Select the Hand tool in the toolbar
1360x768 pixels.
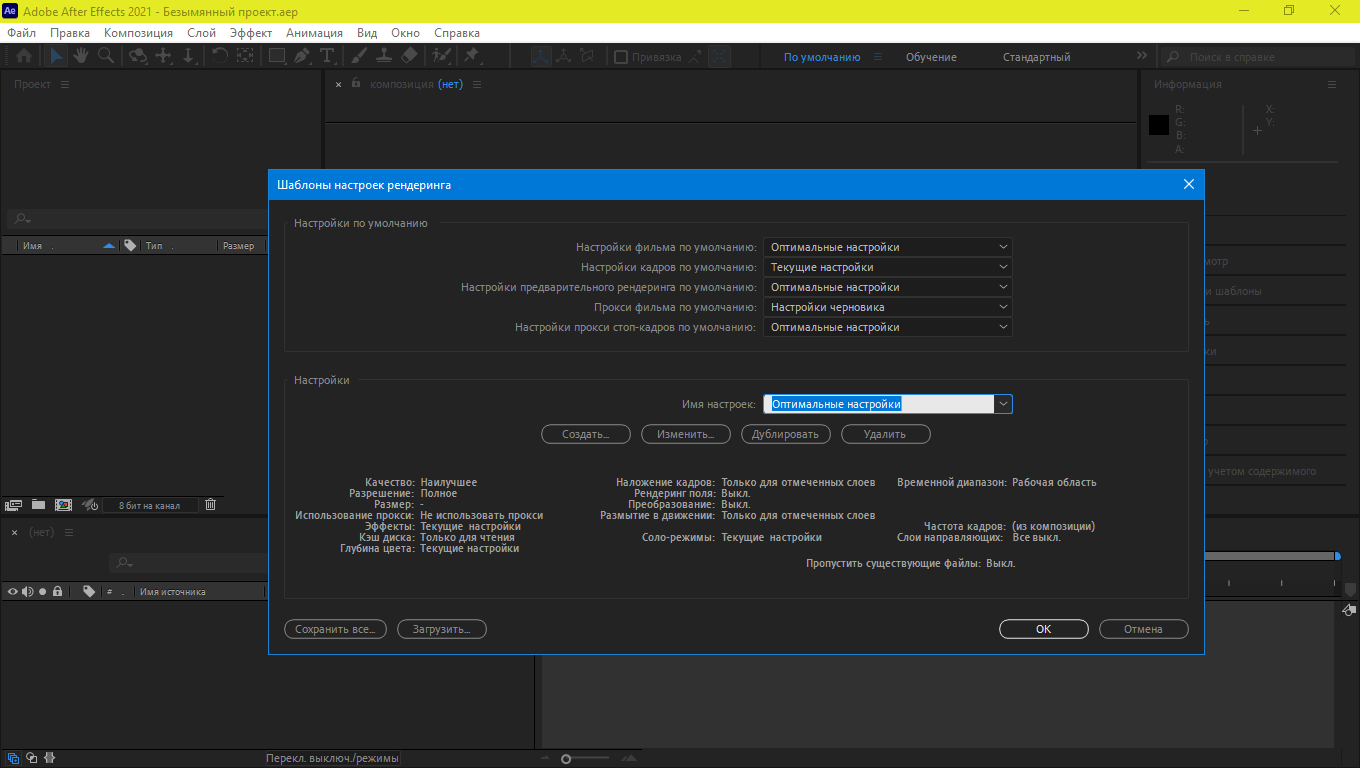click(80, 56)
